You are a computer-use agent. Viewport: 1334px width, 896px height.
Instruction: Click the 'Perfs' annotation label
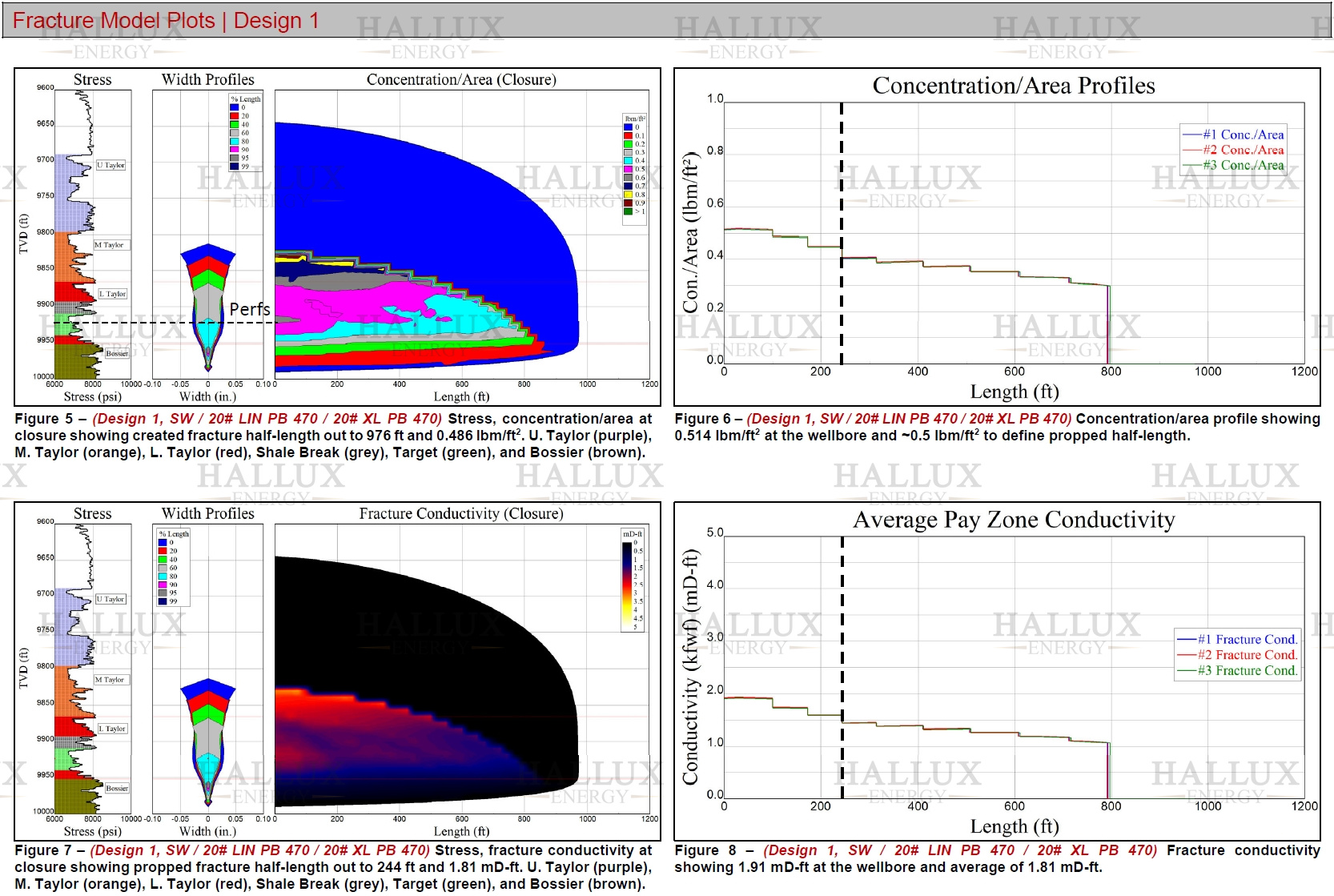pos(250,309)
